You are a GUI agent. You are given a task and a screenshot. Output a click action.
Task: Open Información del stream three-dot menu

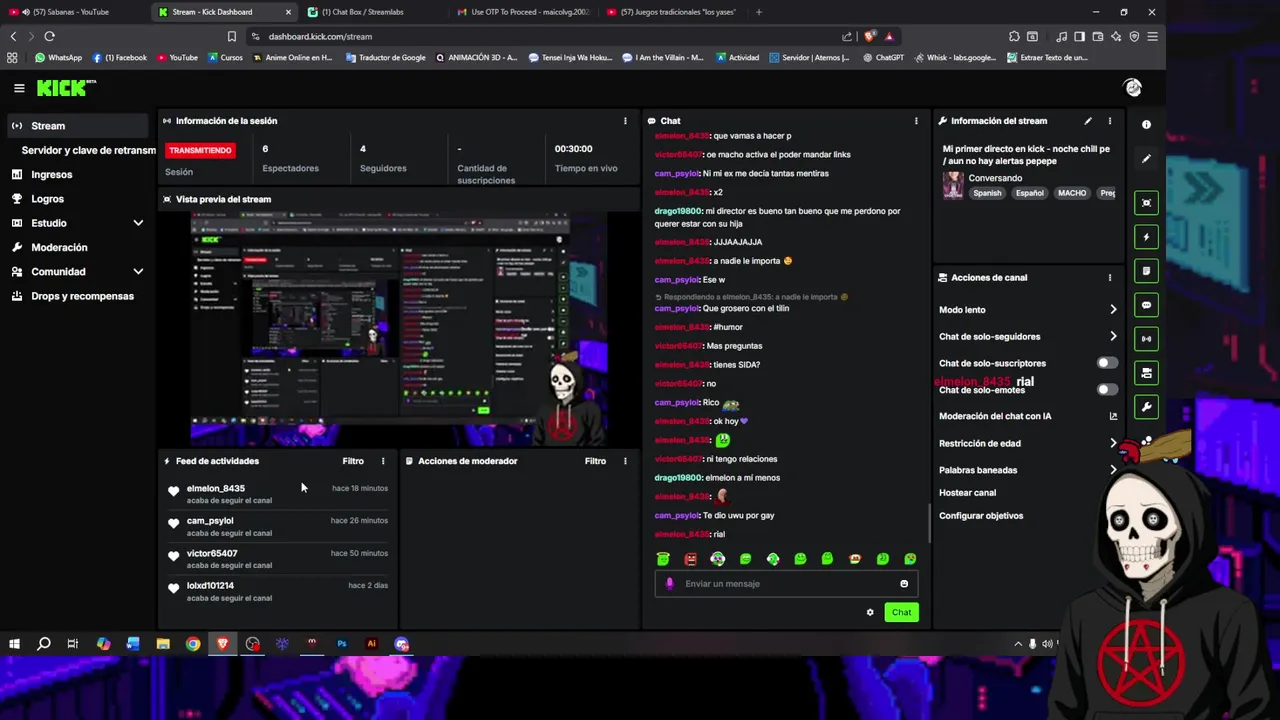(x=1109, y=121)
